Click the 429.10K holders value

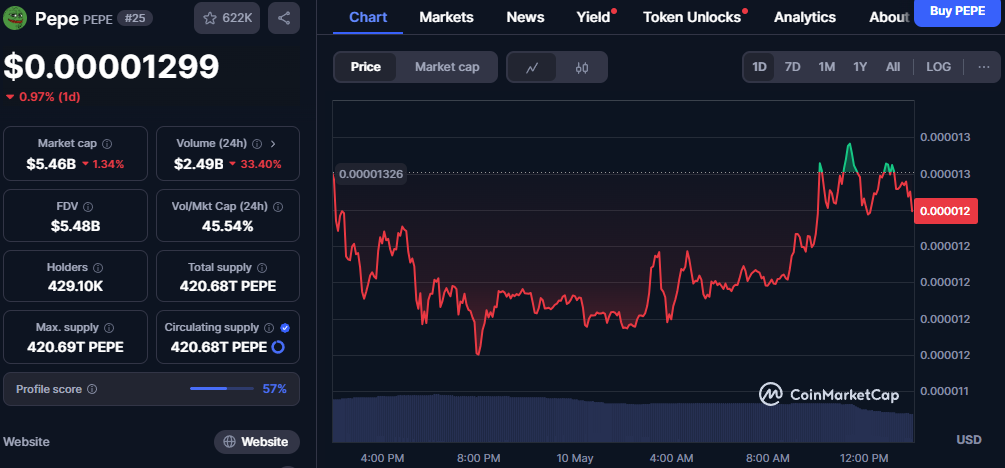tap(76, 286)
